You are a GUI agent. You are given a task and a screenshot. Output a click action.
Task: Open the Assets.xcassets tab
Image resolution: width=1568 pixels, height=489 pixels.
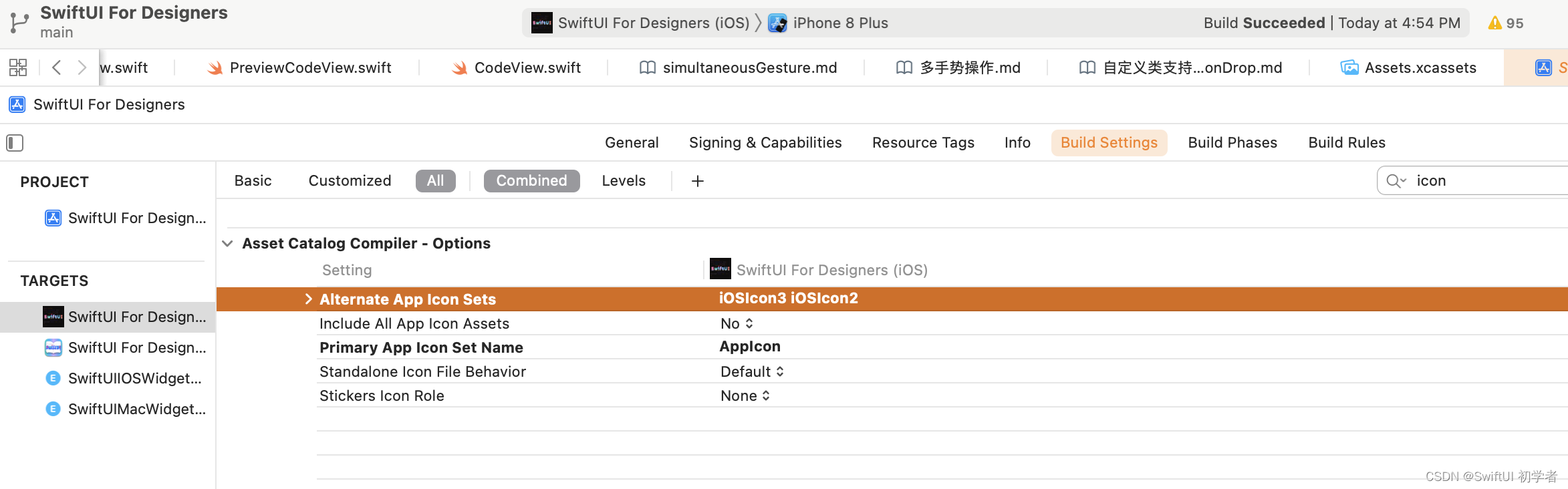click(x=1408, y=67)
